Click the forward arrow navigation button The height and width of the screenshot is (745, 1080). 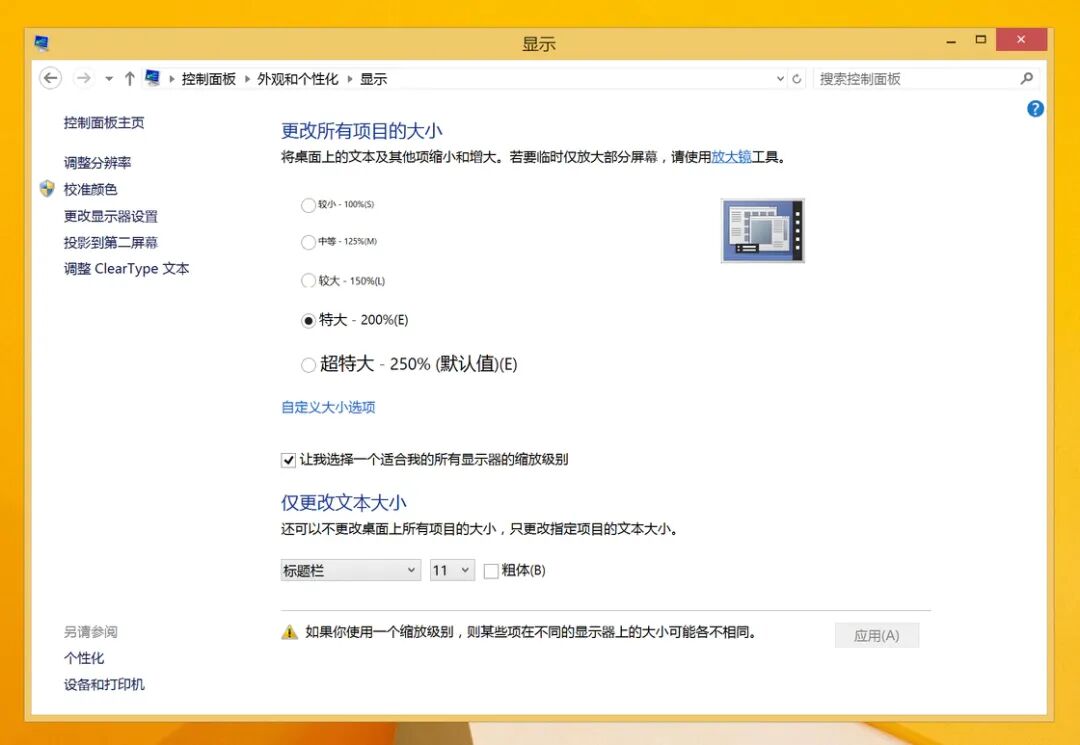click(x=83, y=78)
